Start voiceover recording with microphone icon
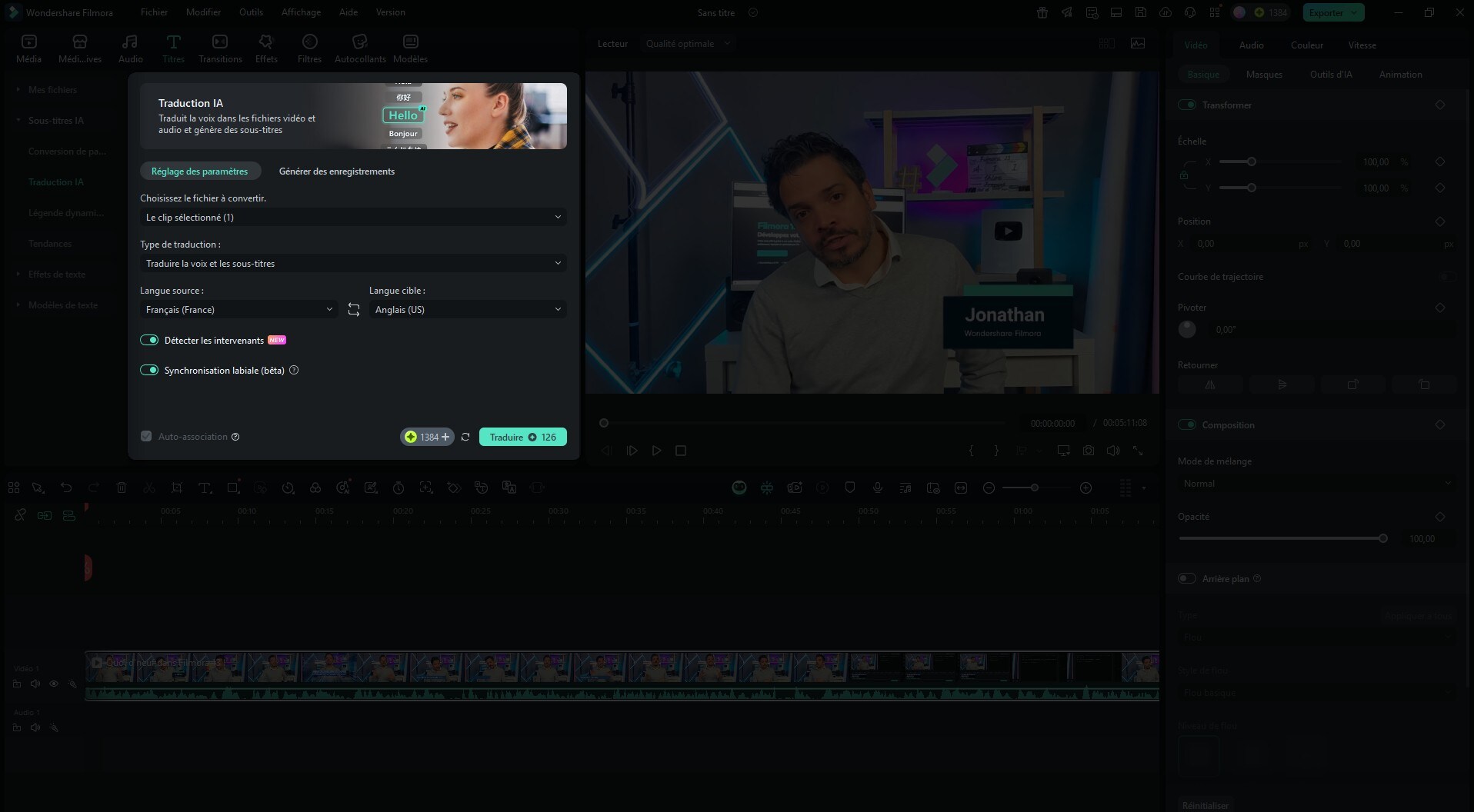The image size is (1474, 812). 878,488
